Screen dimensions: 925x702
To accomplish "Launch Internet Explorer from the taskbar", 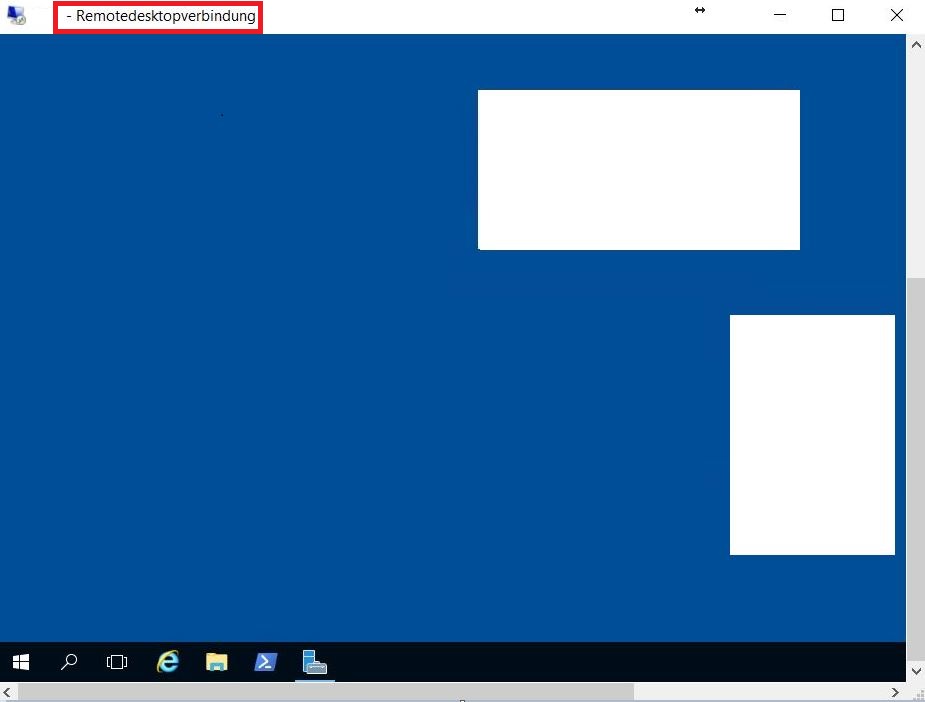I will [168, 662].
